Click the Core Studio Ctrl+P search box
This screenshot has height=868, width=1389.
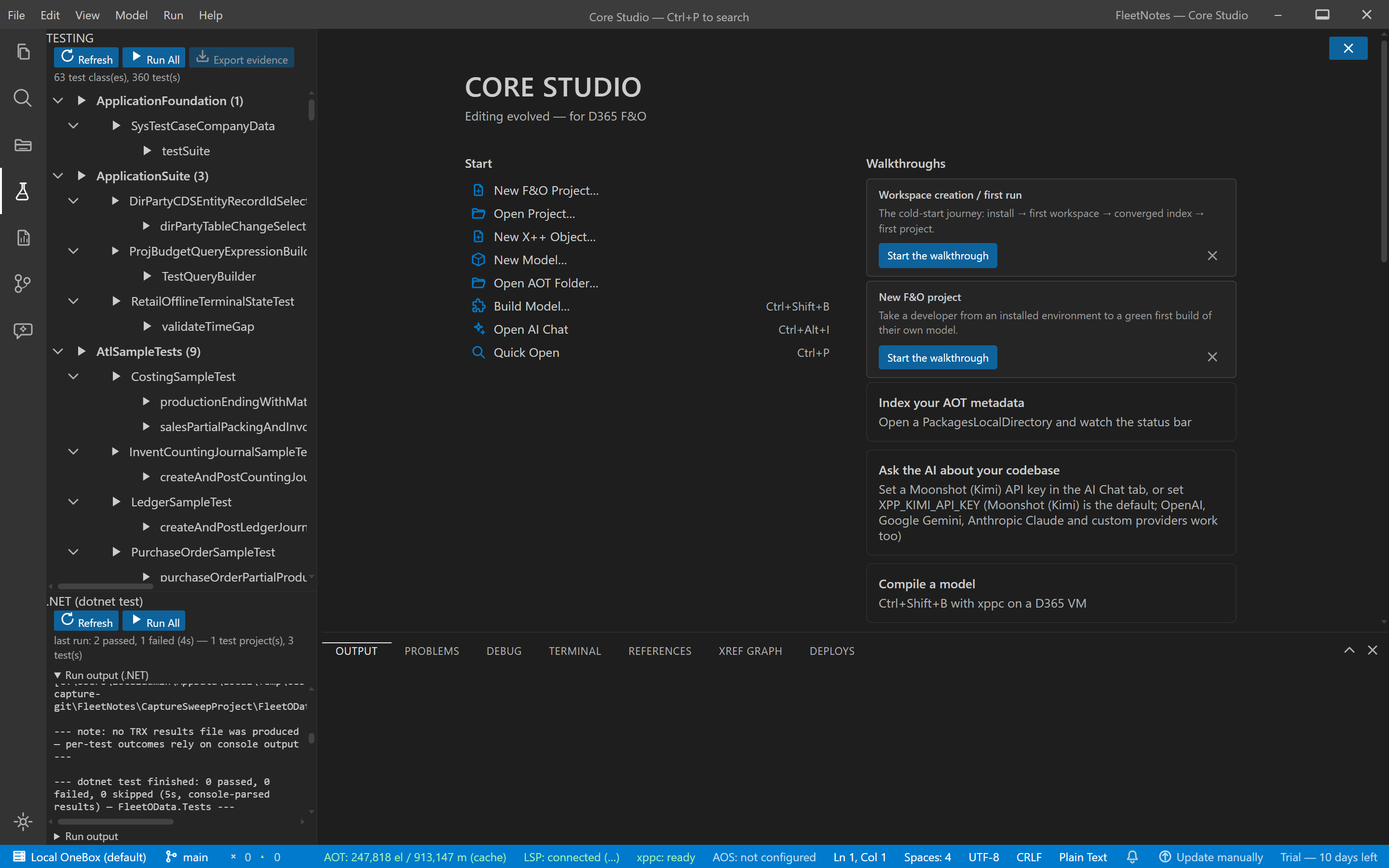[x=668, y=17]
